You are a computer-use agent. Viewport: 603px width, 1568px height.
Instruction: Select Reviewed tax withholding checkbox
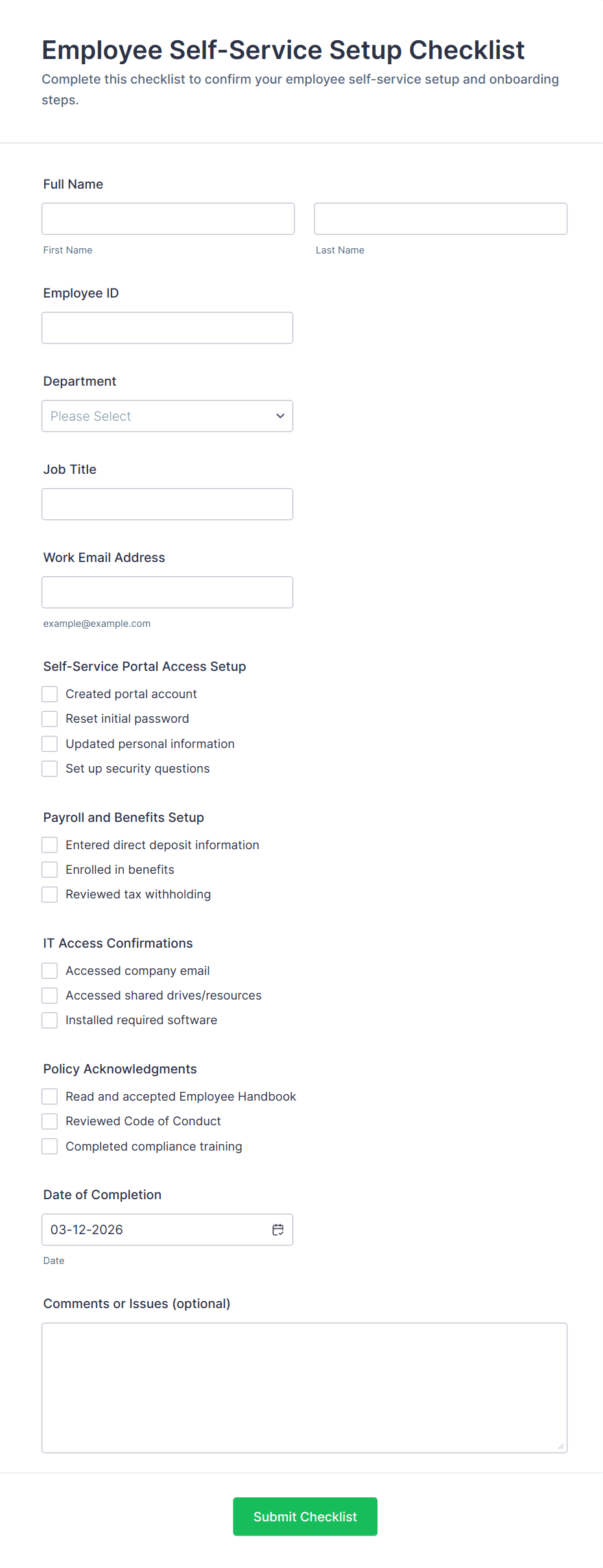50,895
